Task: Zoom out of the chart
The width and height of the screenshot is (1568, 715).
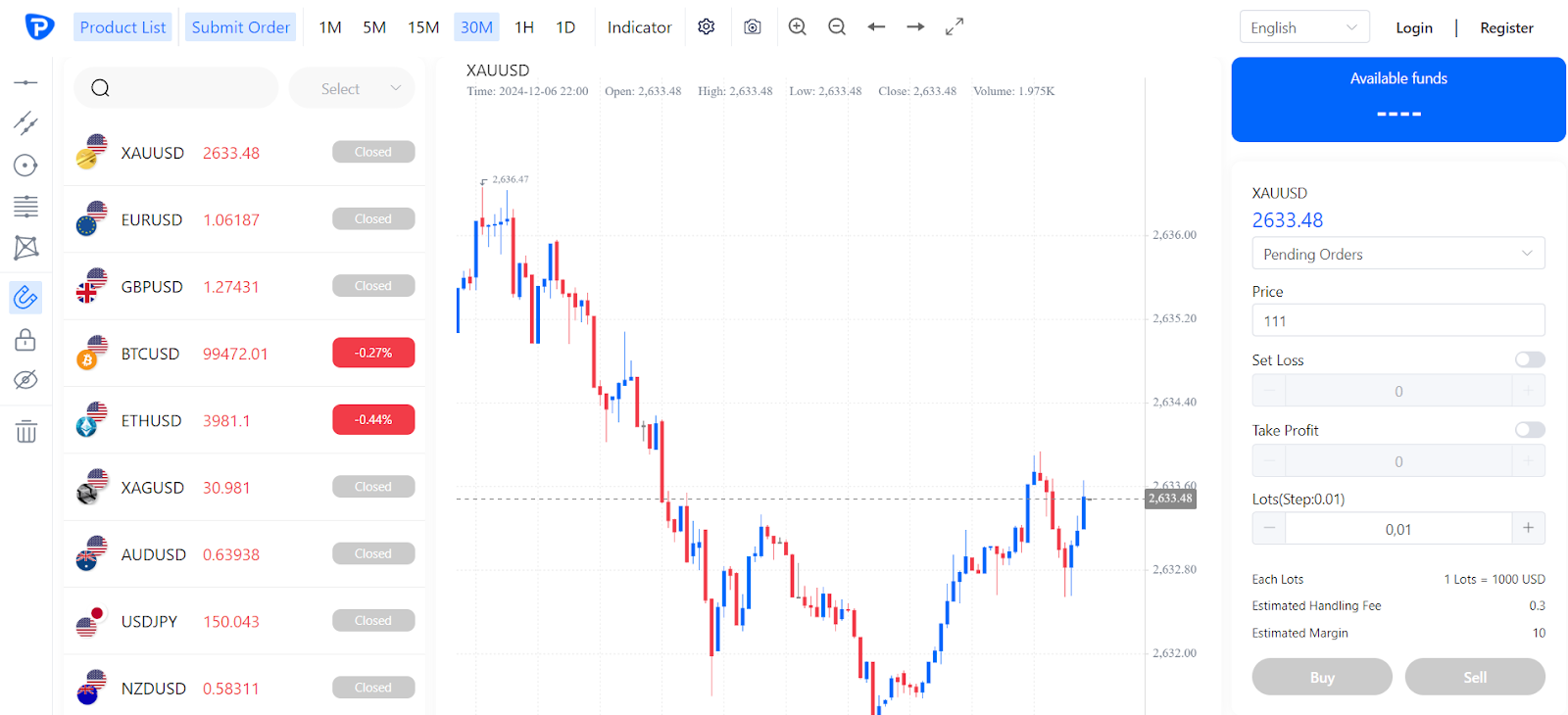Action: (x=837, y=27)
